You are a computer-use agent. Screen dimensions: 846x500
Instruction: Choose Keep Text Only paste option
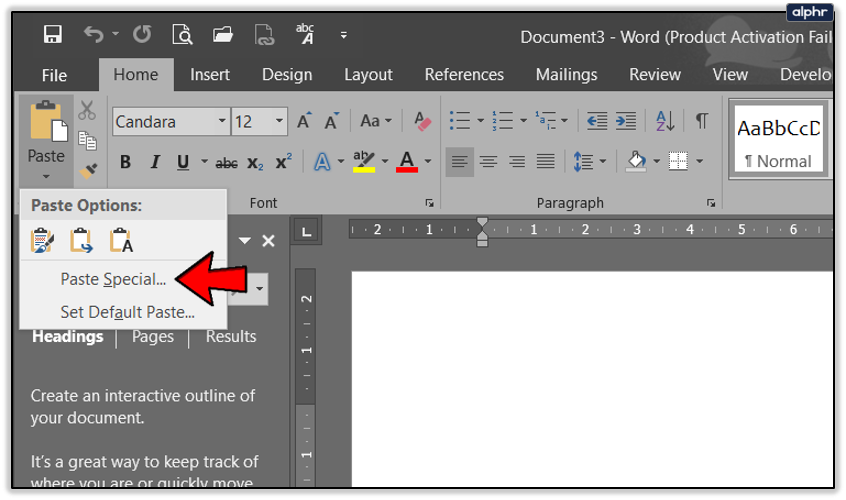click(121, 241)
